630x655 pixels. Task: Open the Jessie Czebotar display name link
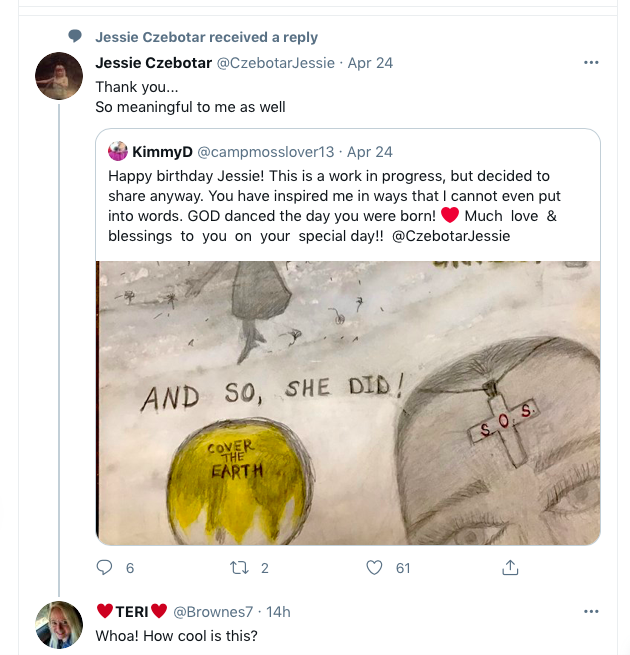tap(154, 63)
